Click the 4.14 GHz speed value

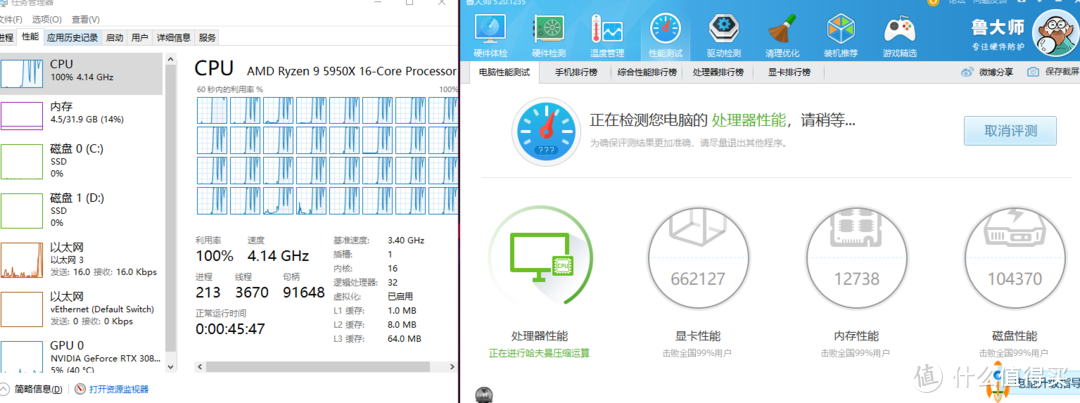point(278,256)
